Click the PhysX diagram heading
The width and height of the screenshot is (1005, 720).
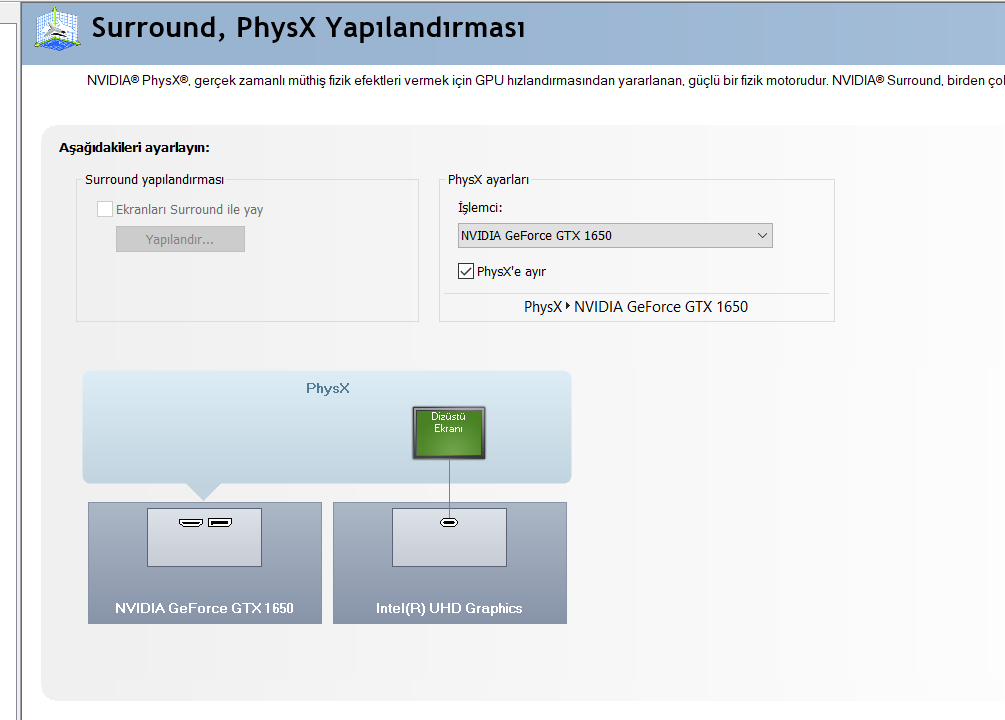pyautogui.click(x=328, y=389)
